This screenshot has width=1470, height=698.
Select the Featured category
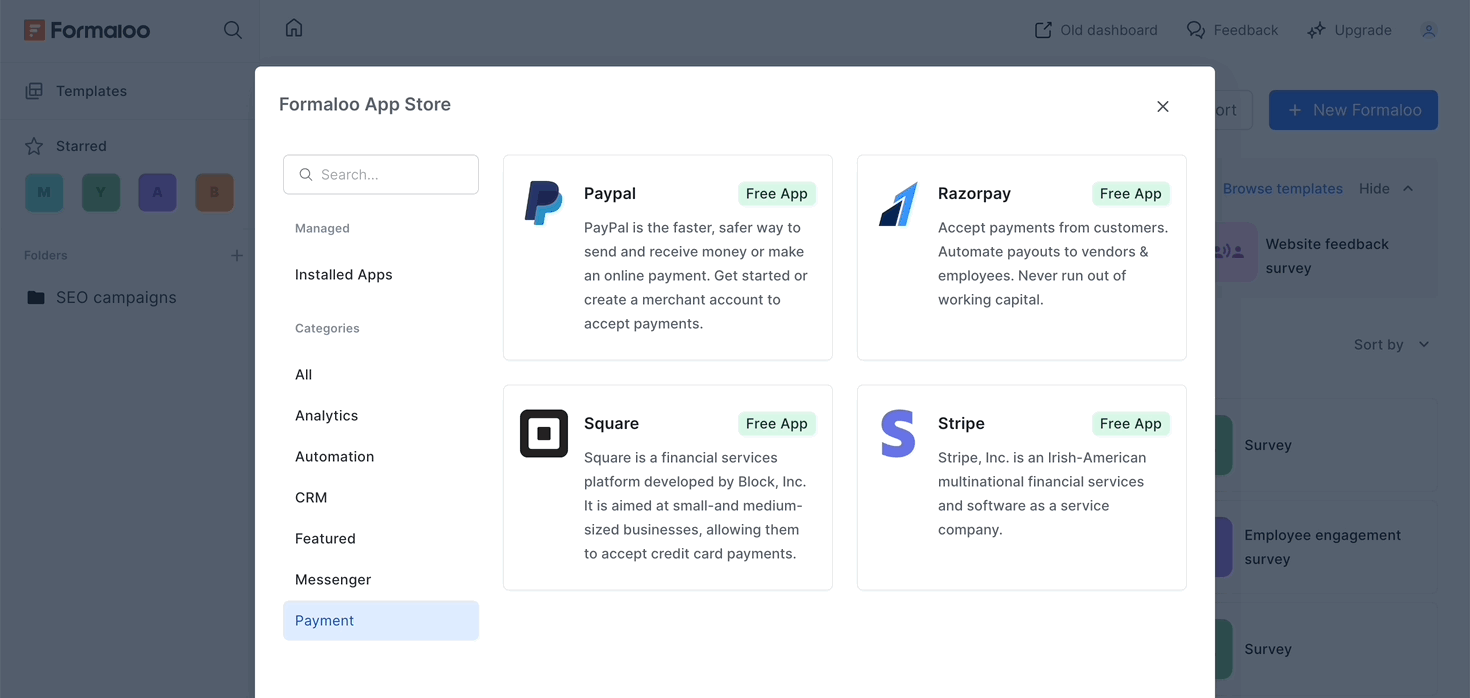tap(326, 538)
